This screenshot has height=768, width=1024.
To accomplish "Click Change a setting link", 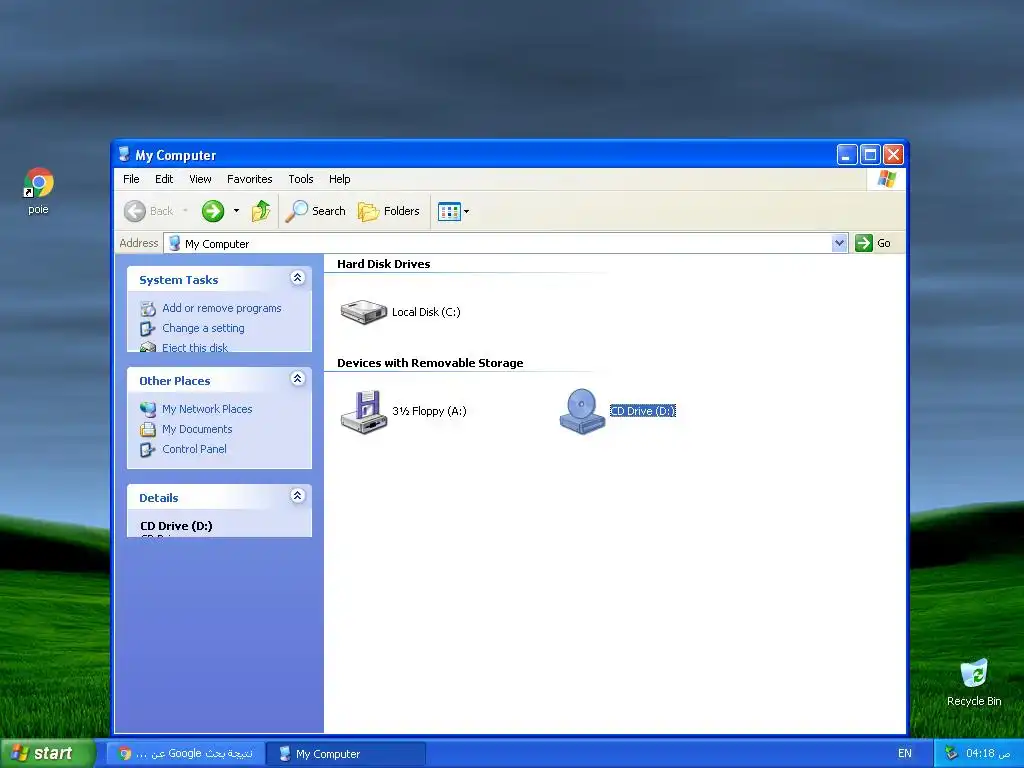I will click(203, 328).
